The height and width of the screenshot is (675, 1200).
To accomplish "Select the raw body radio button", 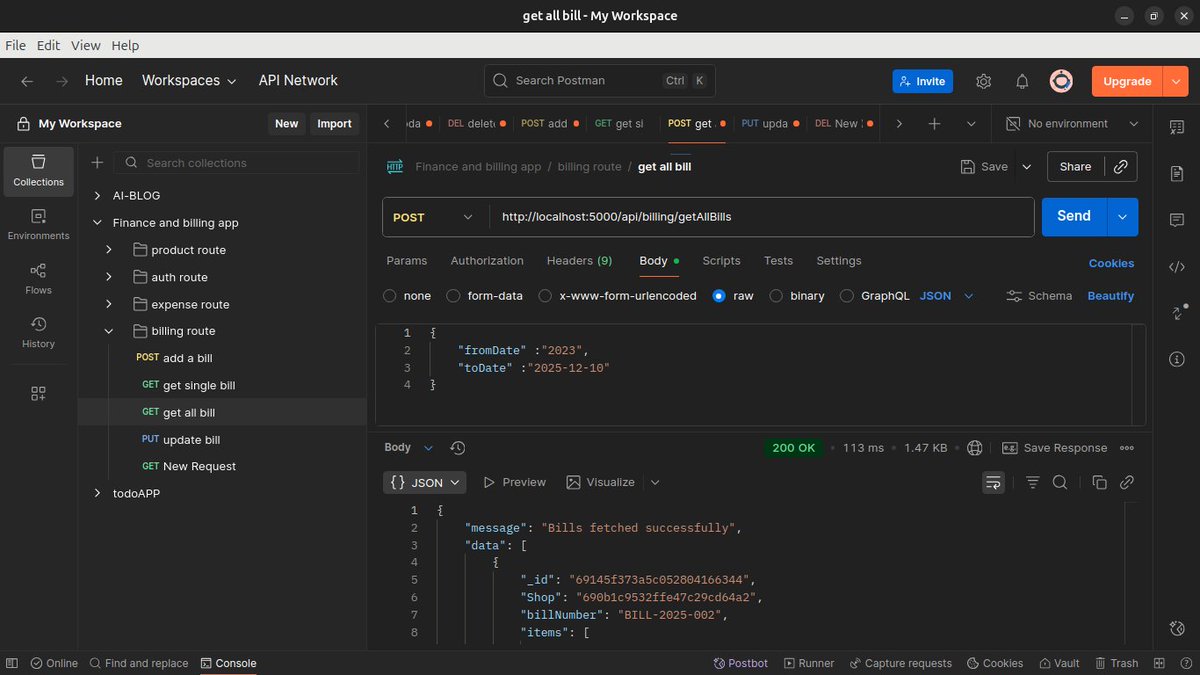I will (x=719, y=296).
